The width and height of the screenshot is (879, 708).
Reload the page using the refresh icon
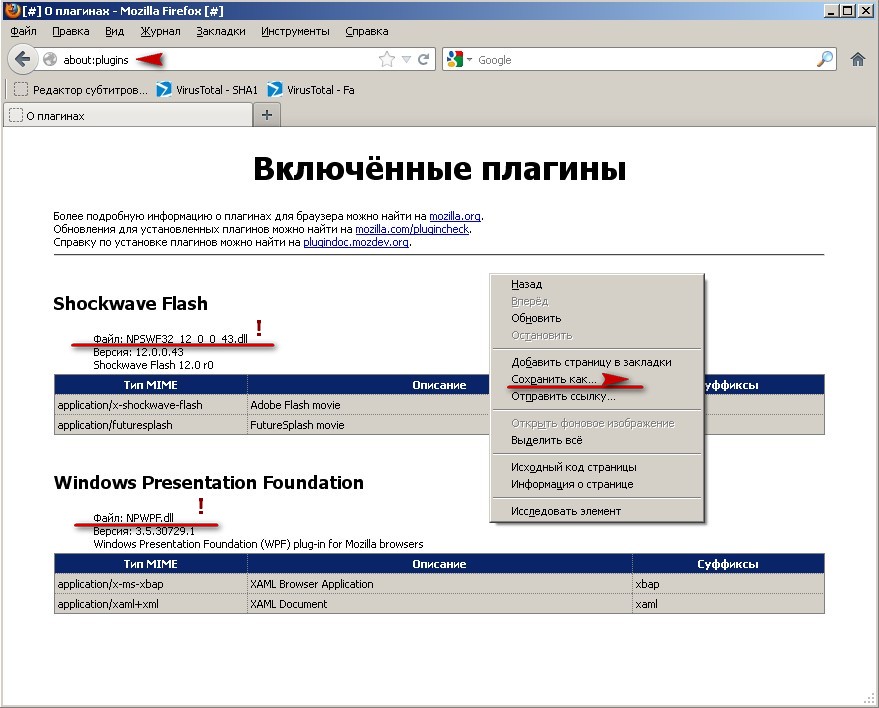424,59
